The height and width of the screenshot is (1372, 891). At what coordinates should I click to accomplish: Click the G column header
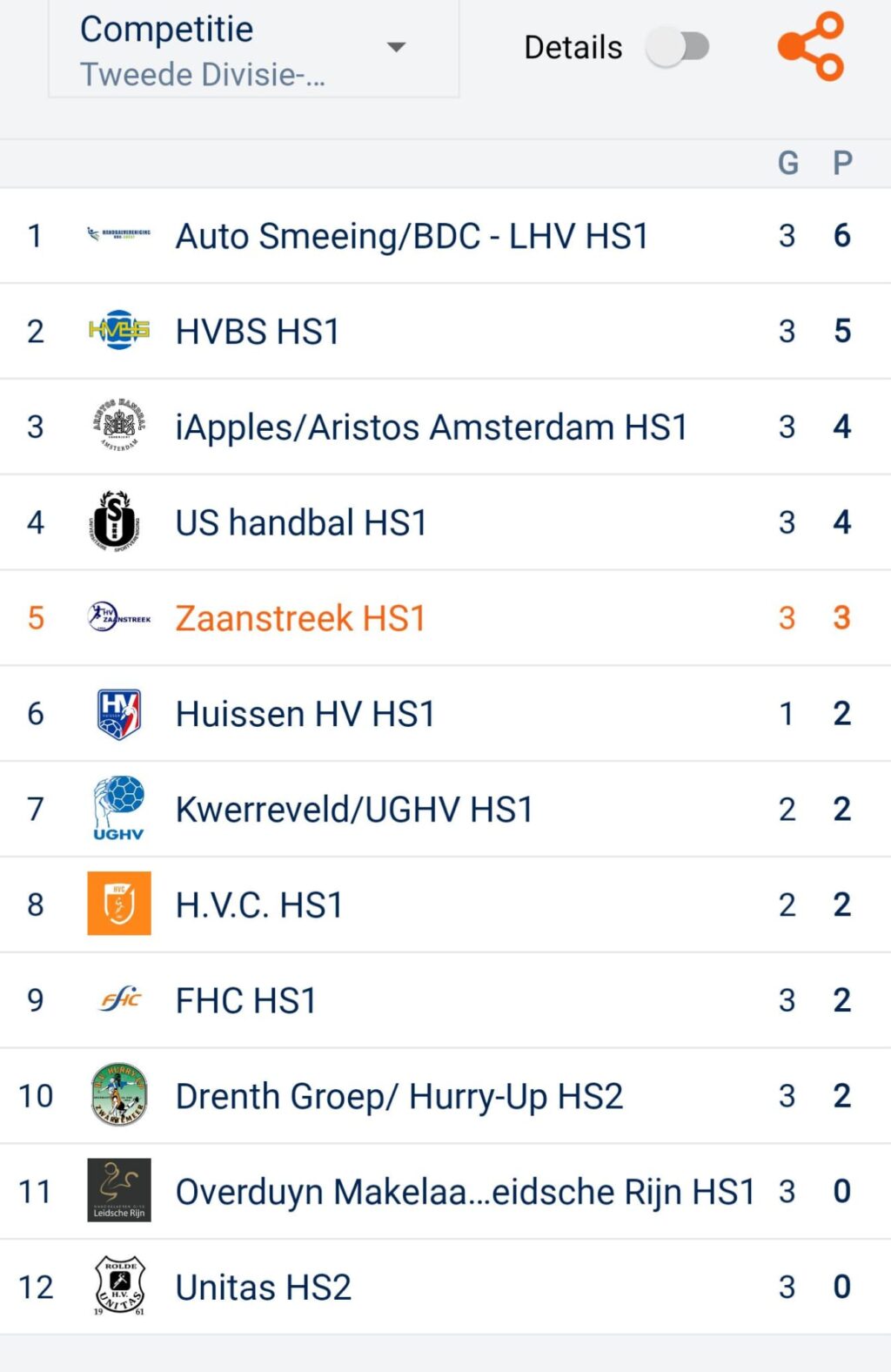coord(787,163)
